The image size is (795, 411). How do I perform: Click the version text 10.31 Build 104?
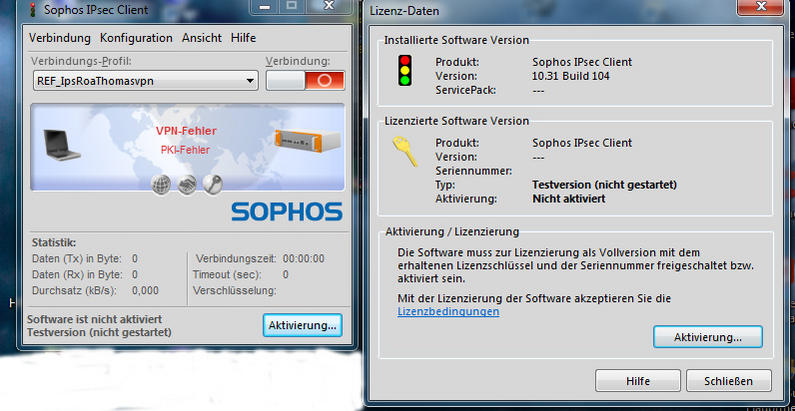(571, 77)
